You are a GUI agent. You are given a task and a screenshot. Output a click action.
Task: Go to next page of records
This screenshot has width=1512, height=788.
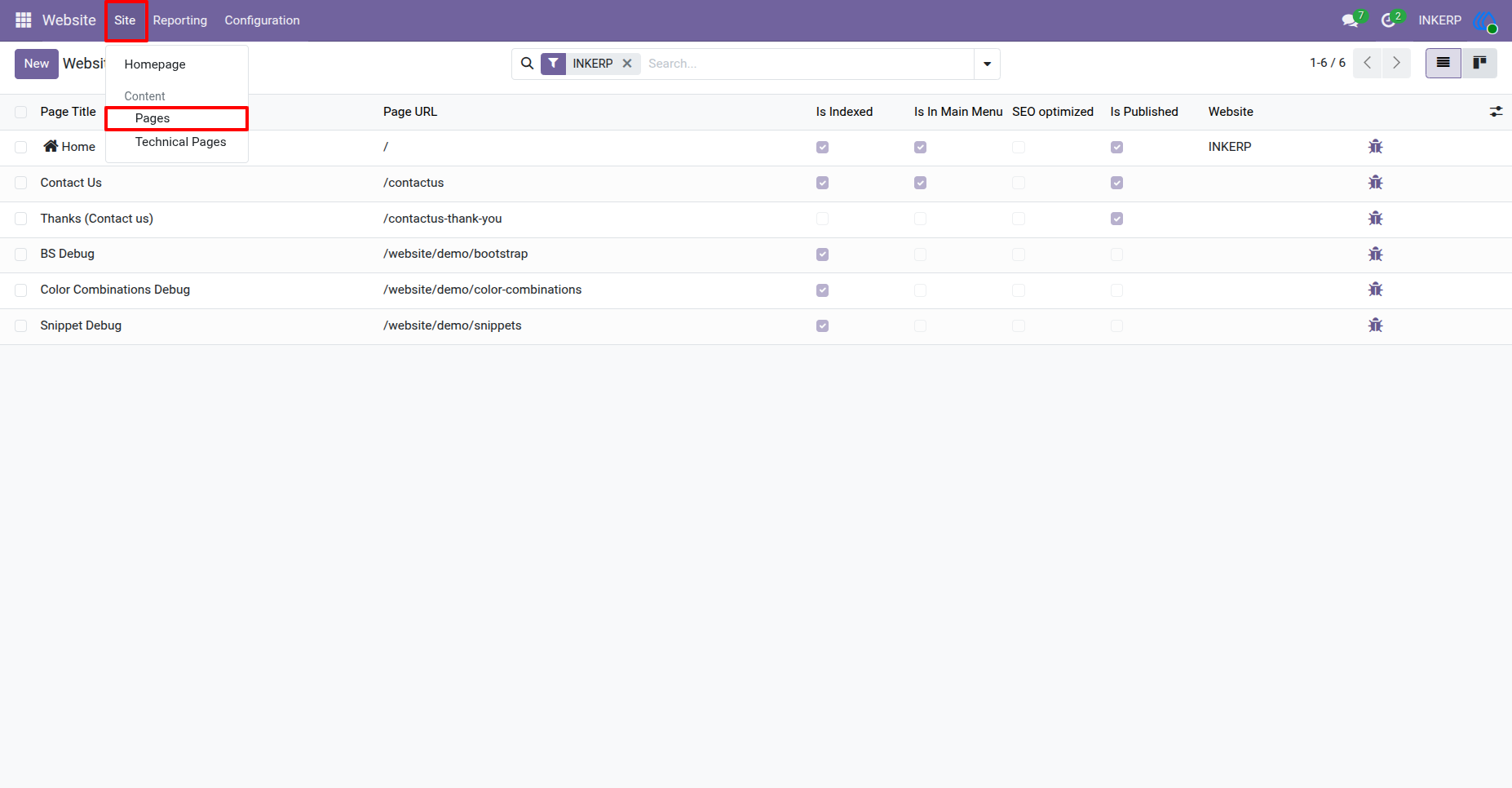(x=1397, y=63)
